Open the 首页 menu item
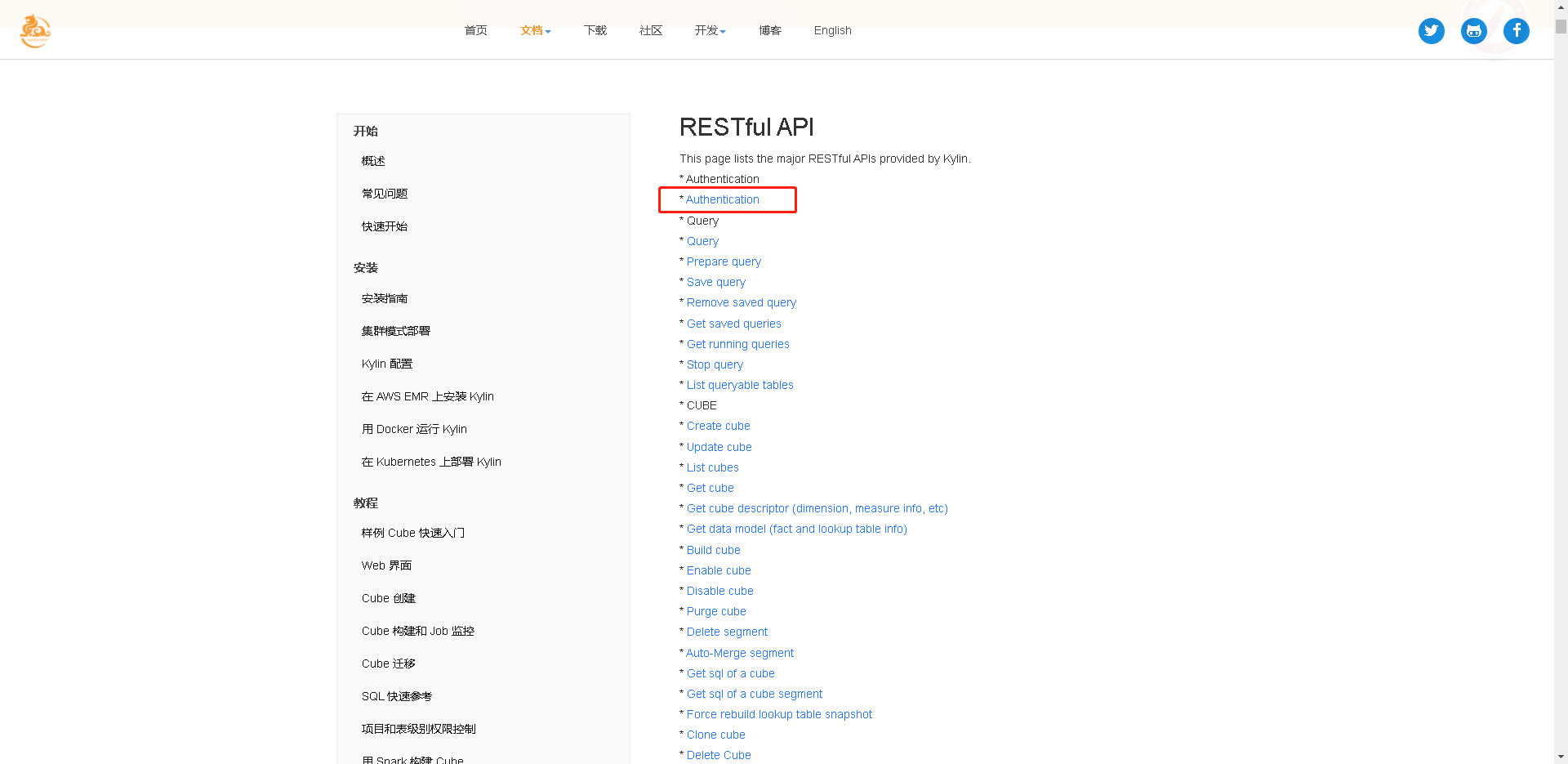 tap(474, 31)
